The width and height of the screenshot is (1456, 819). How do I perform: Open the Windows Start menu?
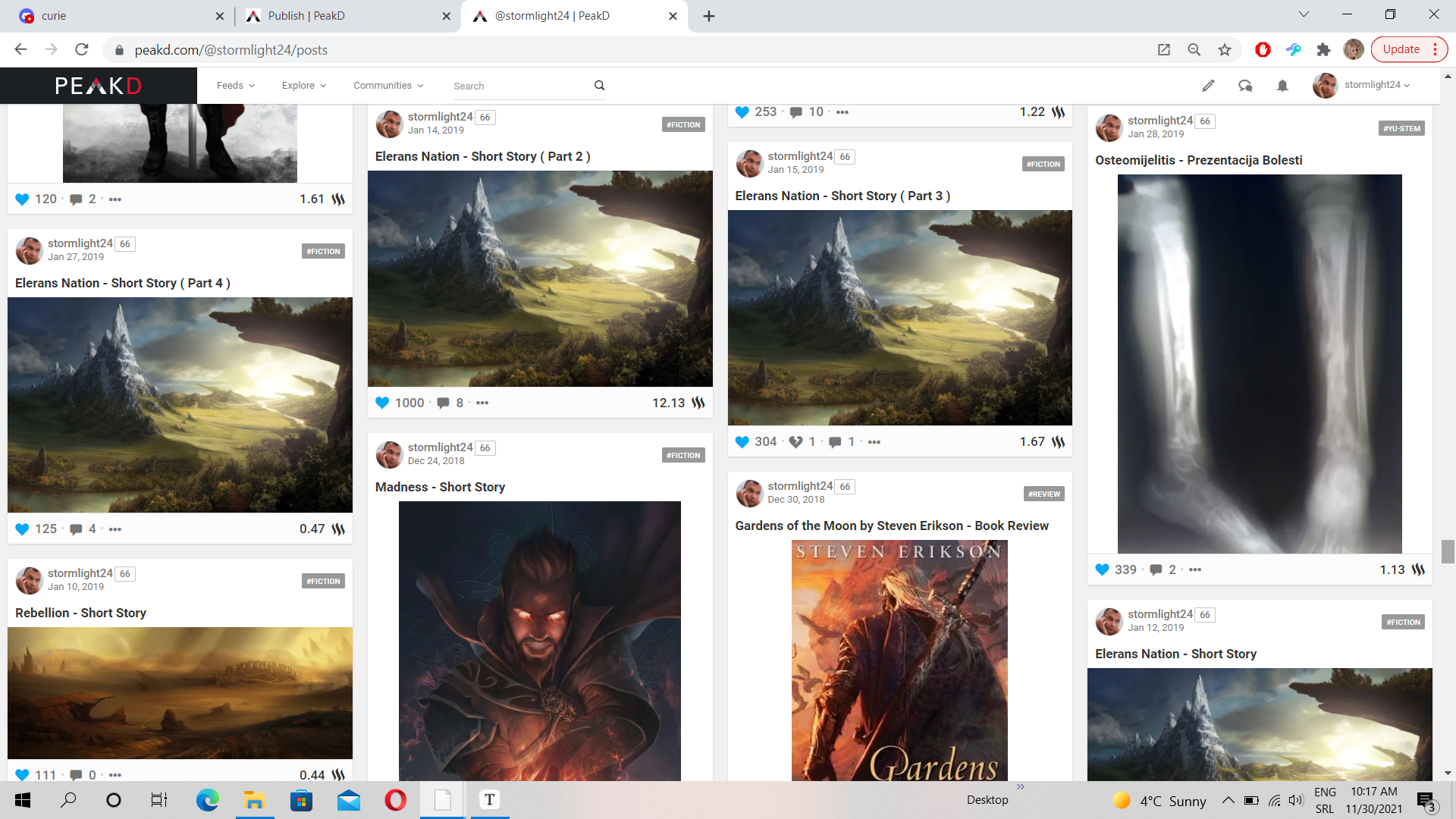point(23,800)
